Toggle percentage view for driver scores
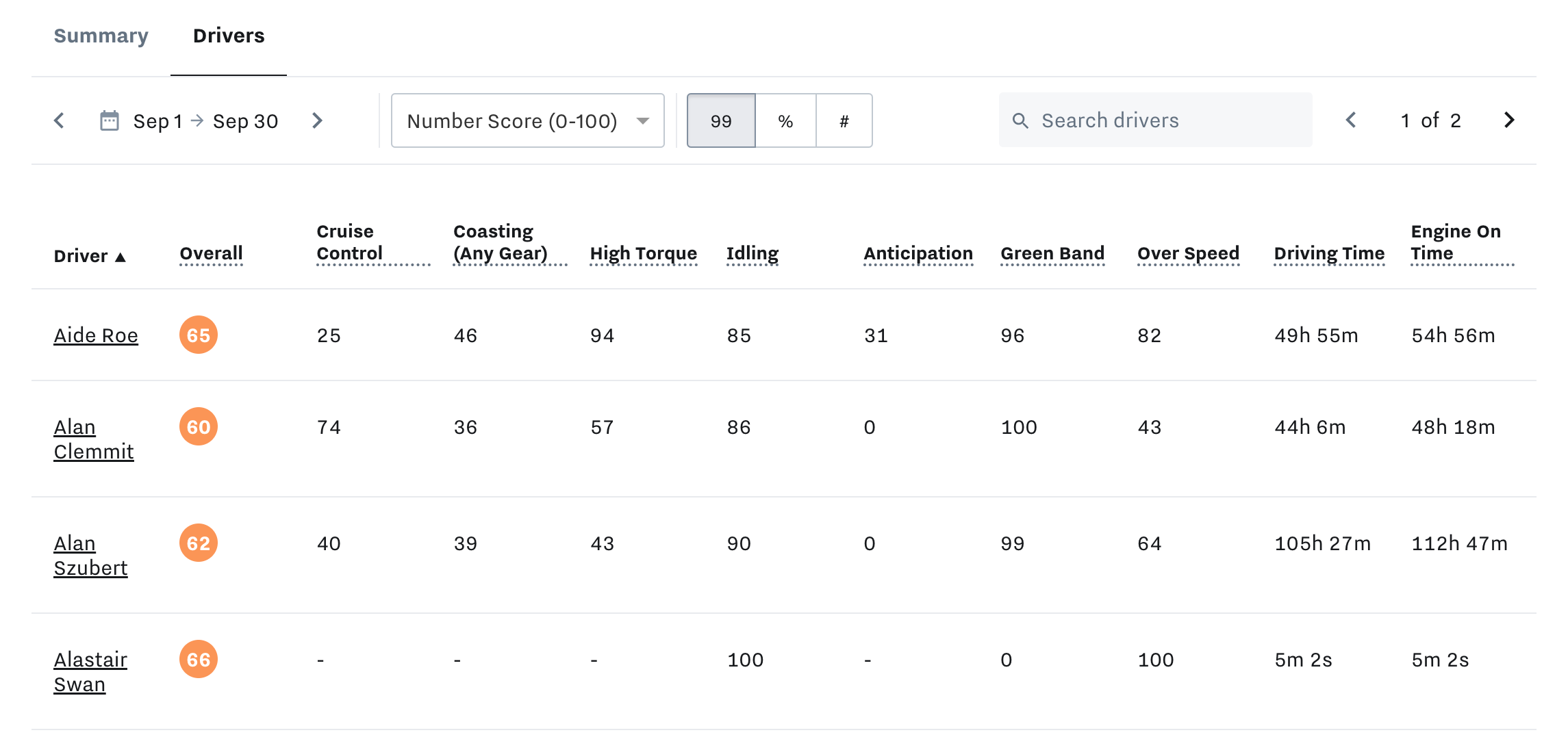 (783, 121)
